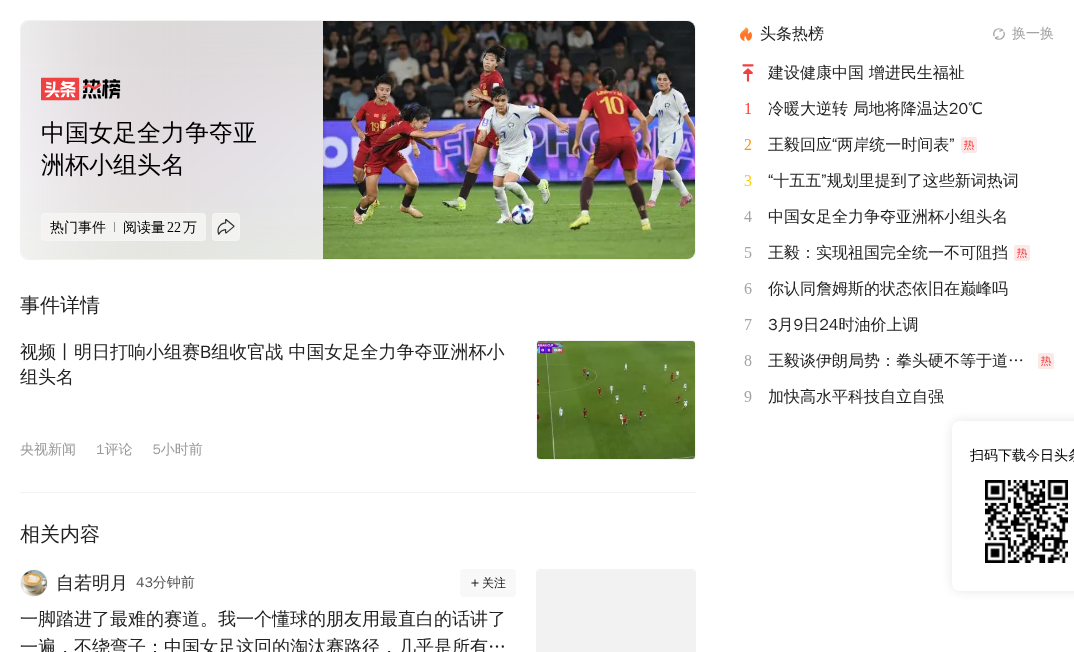
Task: Click the 换一换 refresh icon
Action: pyautogui.click(x=999, y=34)
